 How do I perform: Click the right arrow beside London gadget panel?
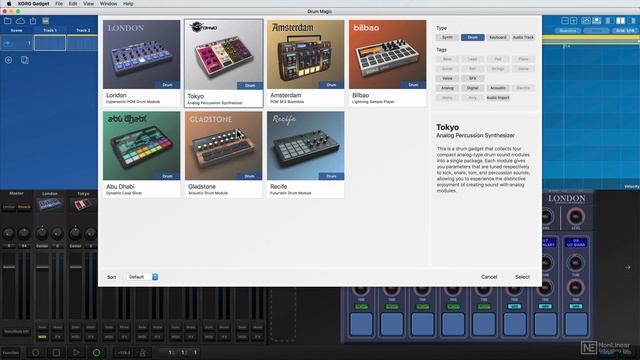click(x=628, y=267)
